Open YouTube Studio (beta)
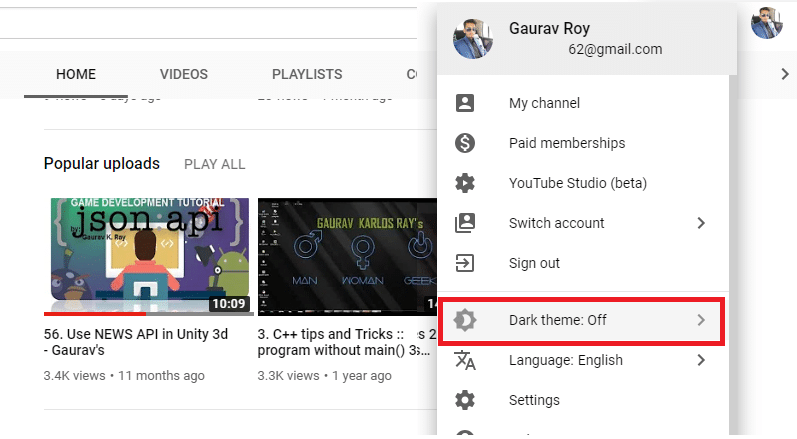 583,183
